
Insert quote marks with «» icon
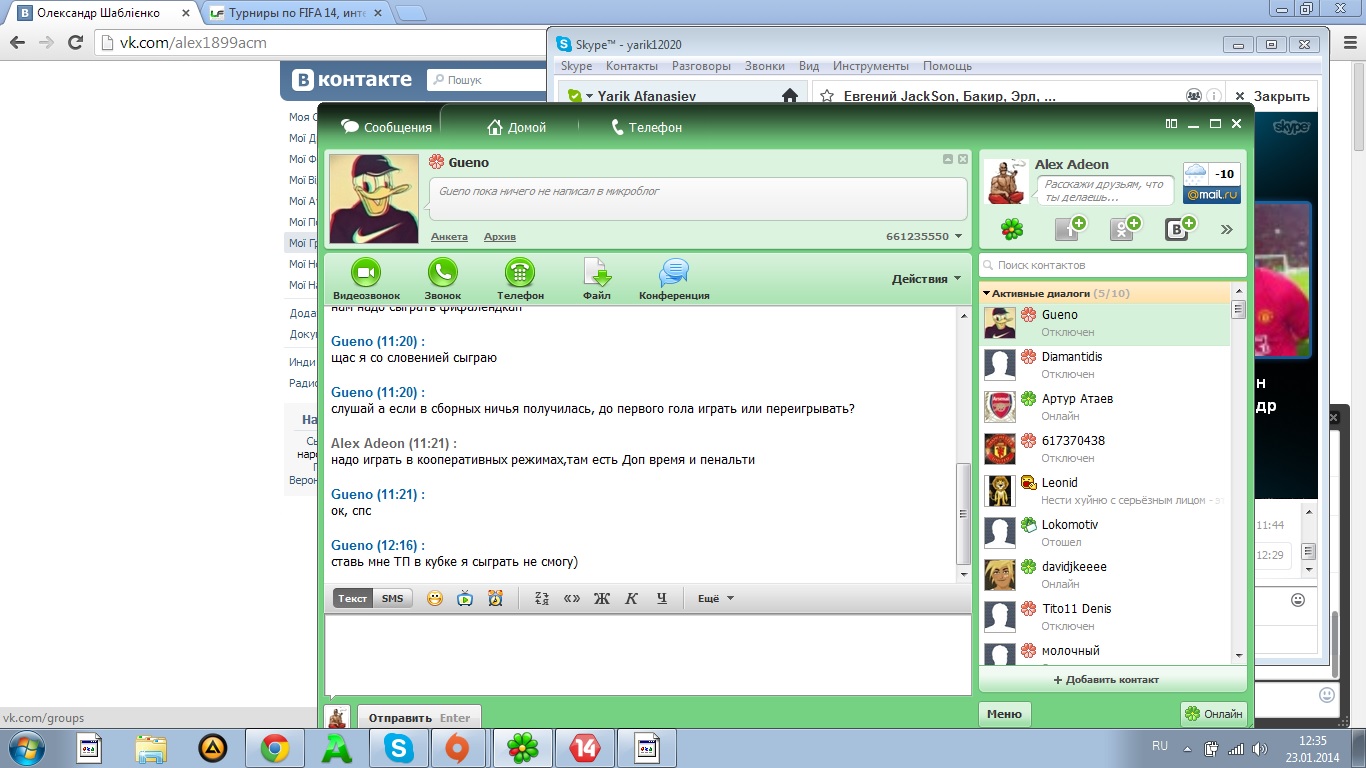tap(572, 598)
